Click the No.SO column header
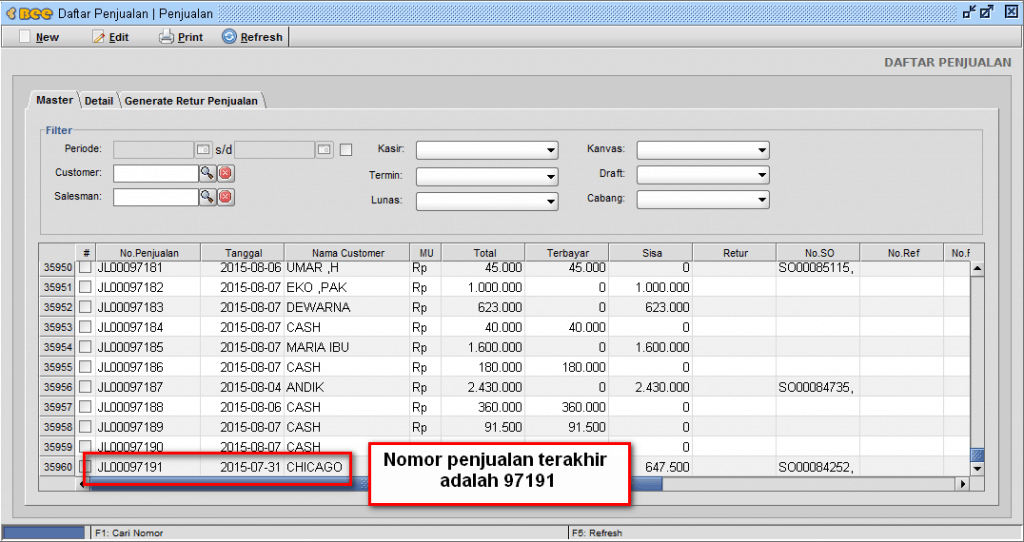1024x542 pixels. (x=819, y=253)
